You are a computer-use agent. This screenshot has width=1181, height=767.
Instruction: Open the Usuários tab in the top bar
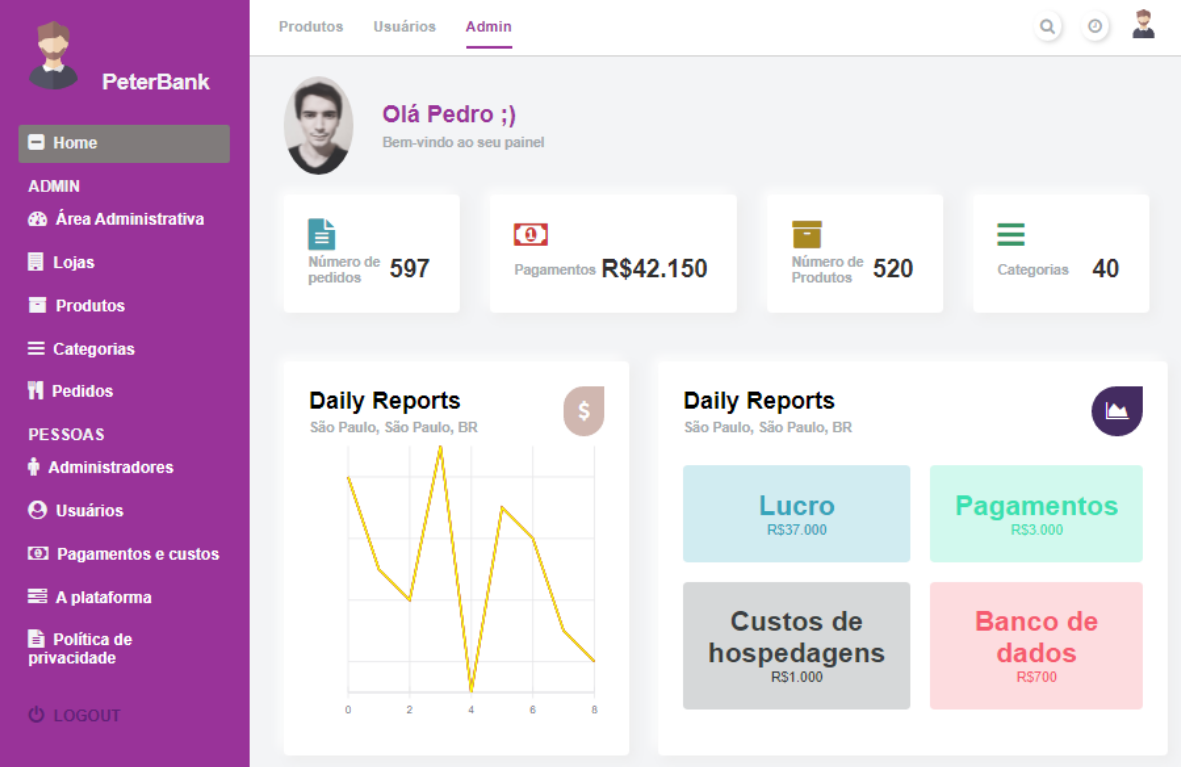[x=404, y=27]
